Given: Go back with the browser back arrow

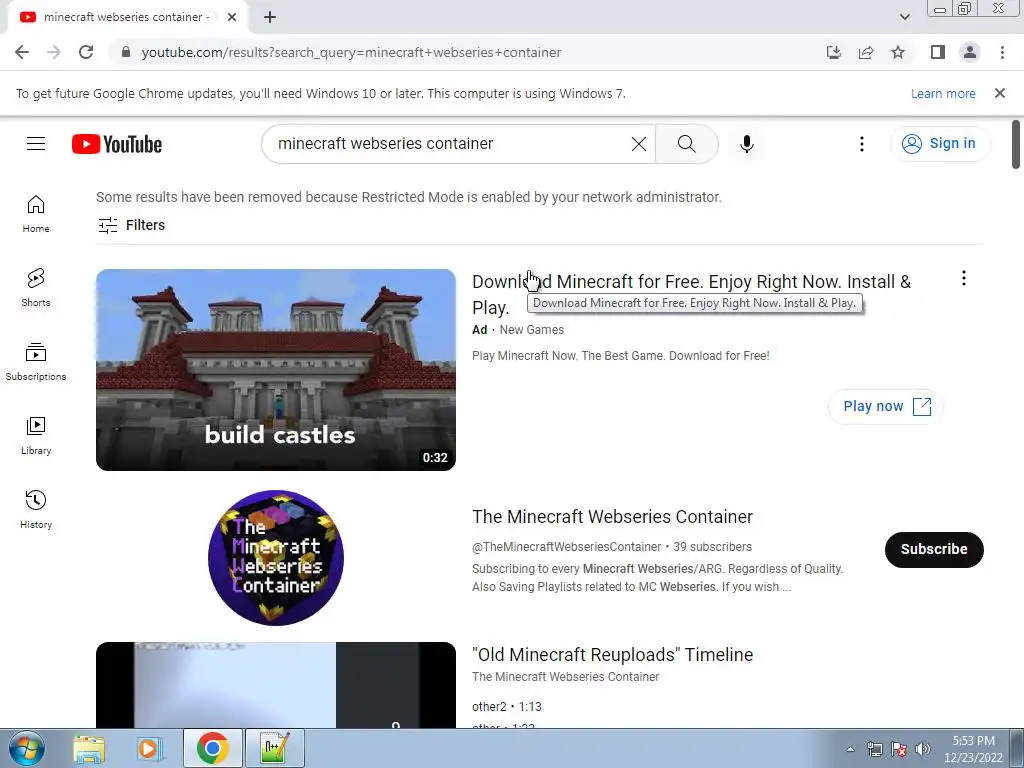Looking at the screenshot, I should (22, 52).
